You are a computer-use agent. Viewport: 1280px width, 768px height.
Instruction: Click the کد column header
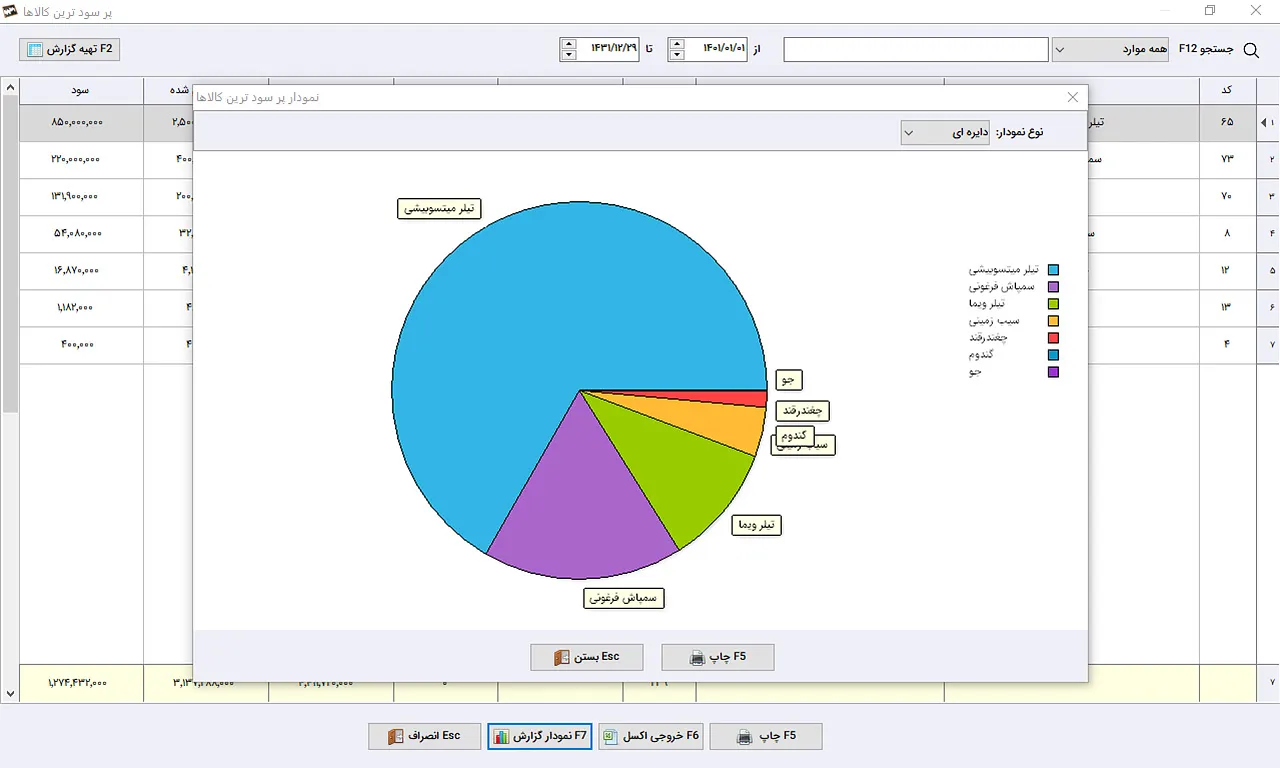click(x=1227, y=91)
